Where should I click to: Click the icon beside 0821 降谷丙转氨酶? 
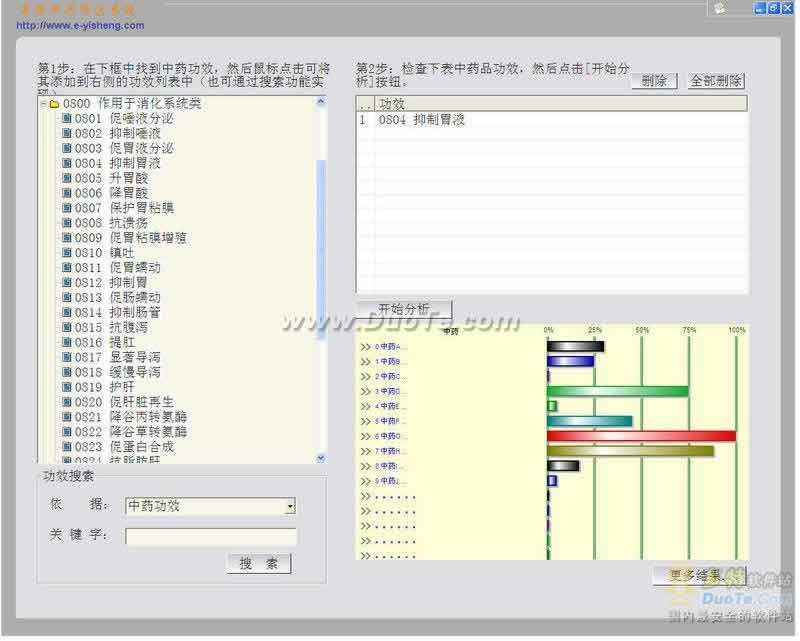pos(66,417)
